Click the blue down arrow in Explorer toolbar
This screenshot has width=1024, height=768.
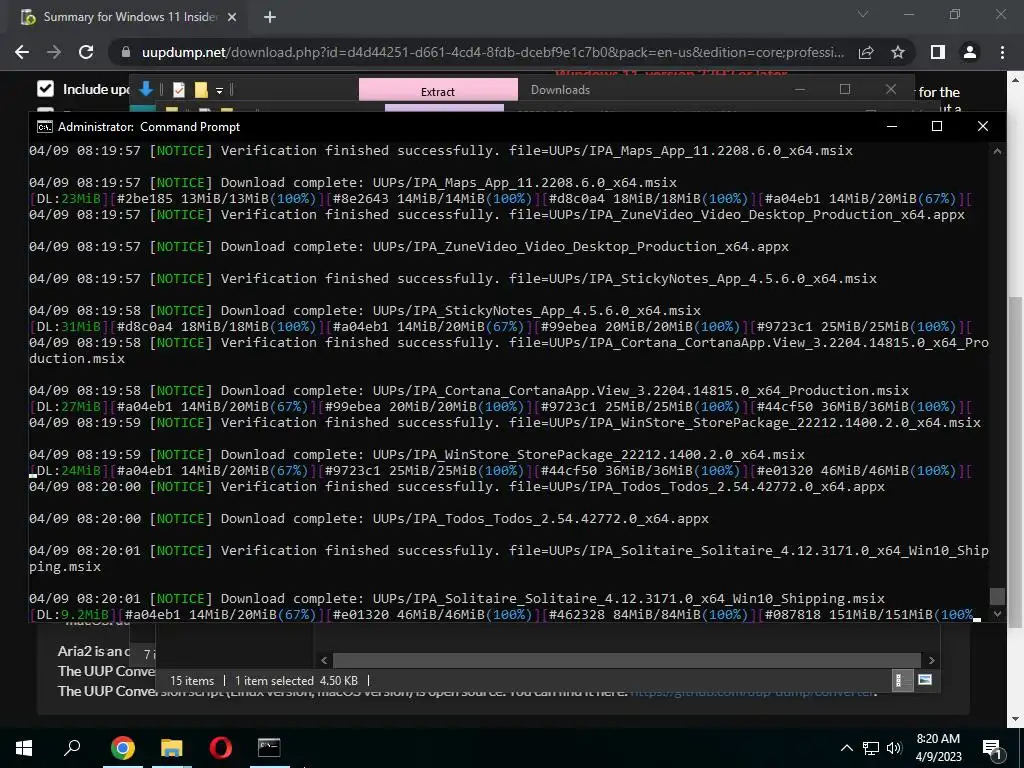(x=146, y=89)
